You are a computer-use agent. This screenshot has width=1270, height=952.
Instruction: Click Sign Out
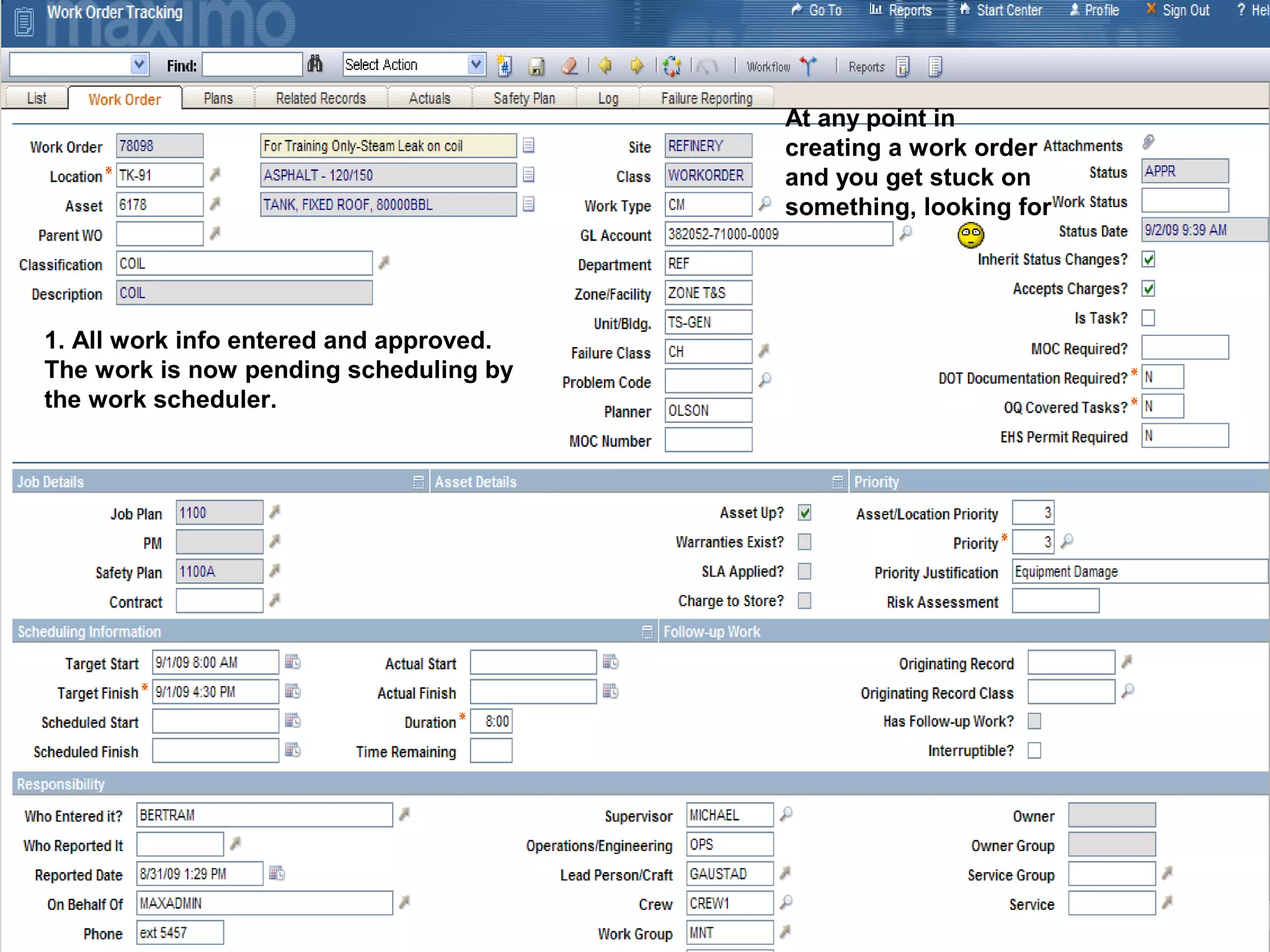(1178, 10)
